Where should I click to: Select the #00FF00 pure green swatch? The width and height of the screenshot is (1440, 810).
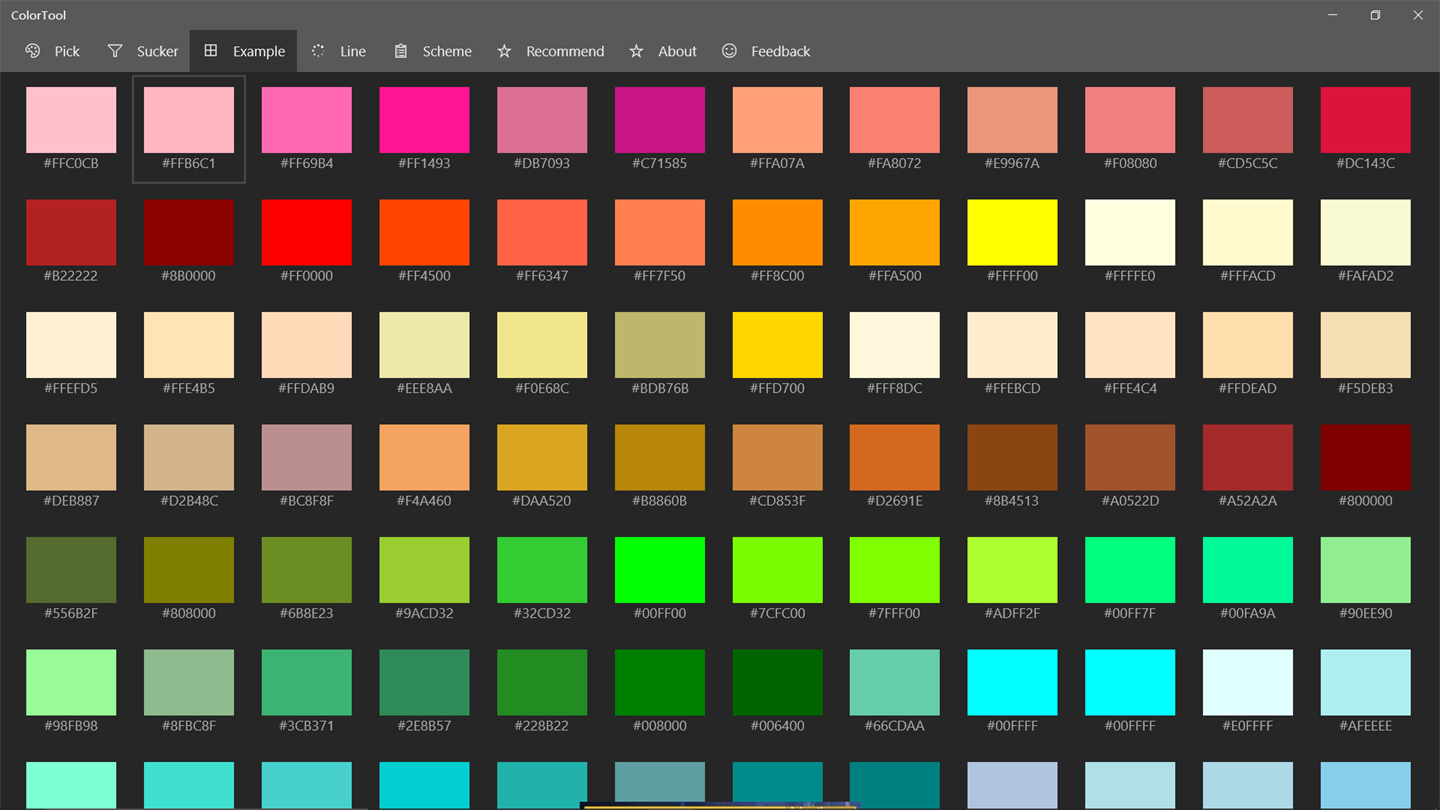[660, 570]
